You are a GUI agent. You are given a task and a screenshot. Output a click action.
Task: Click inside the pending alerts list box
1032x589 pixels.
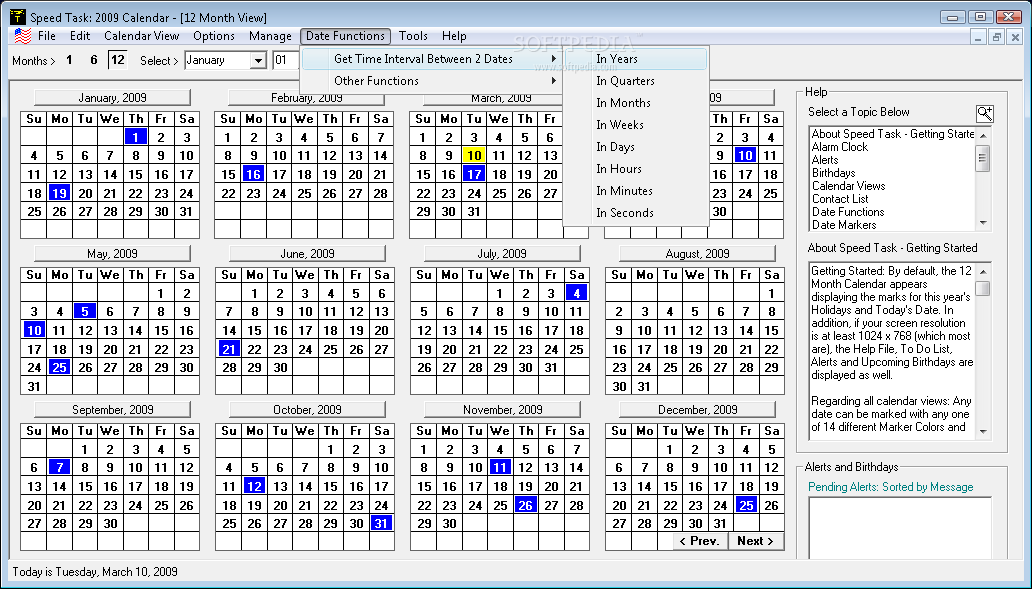pos(900,528)
